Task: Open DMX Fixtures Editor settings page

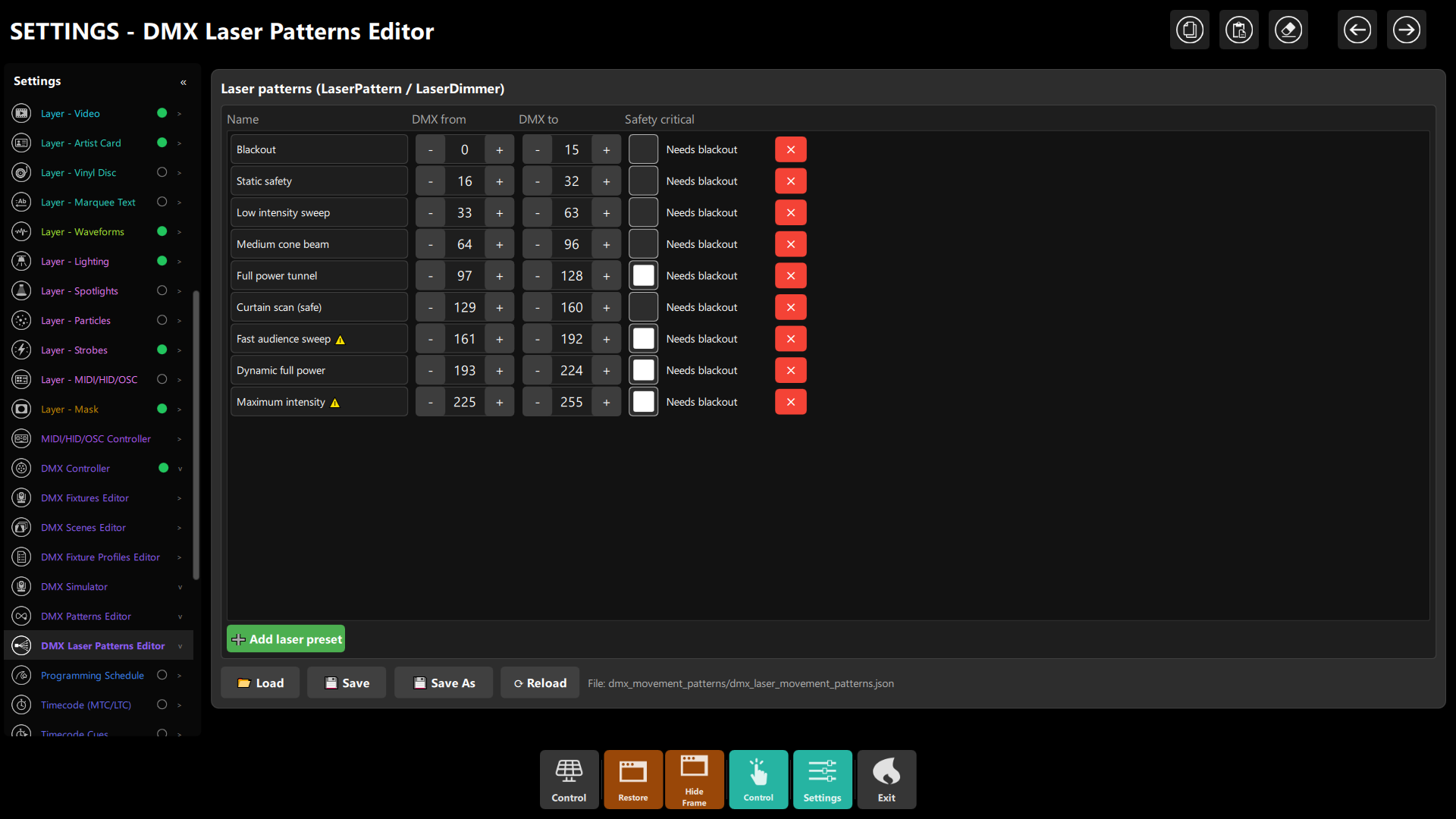Action: pos(85,498)
